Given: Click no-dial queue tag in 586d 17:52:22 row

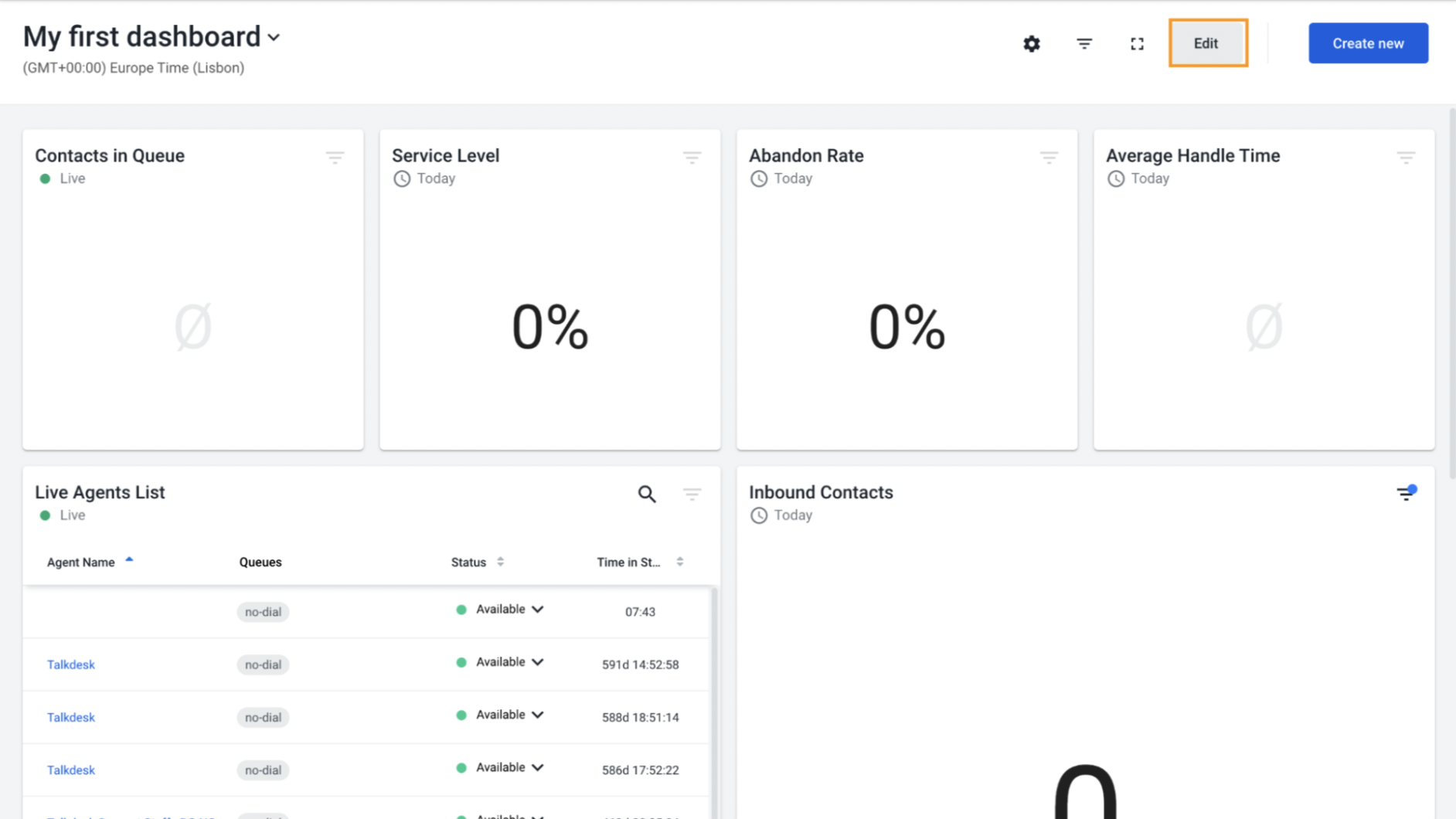Looking at the screenshot, I should [x=263, y=770].
